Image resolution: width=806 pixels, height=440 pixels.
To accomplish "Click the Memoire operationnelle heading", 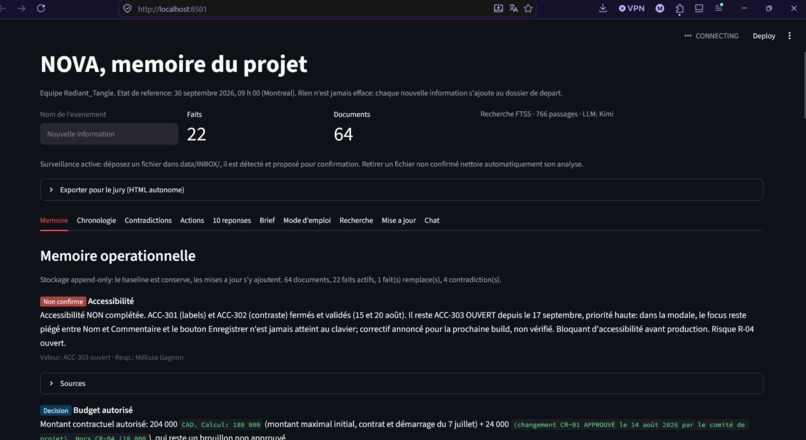I will (118, 255).
